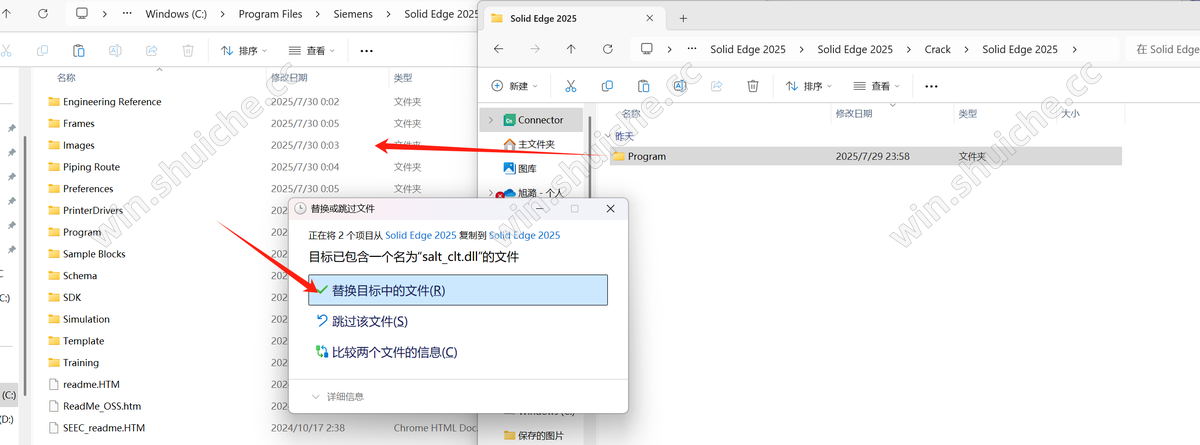
Task: Open source Solid Edge 2025 link in dialog
Action: (x=421, y=235)
